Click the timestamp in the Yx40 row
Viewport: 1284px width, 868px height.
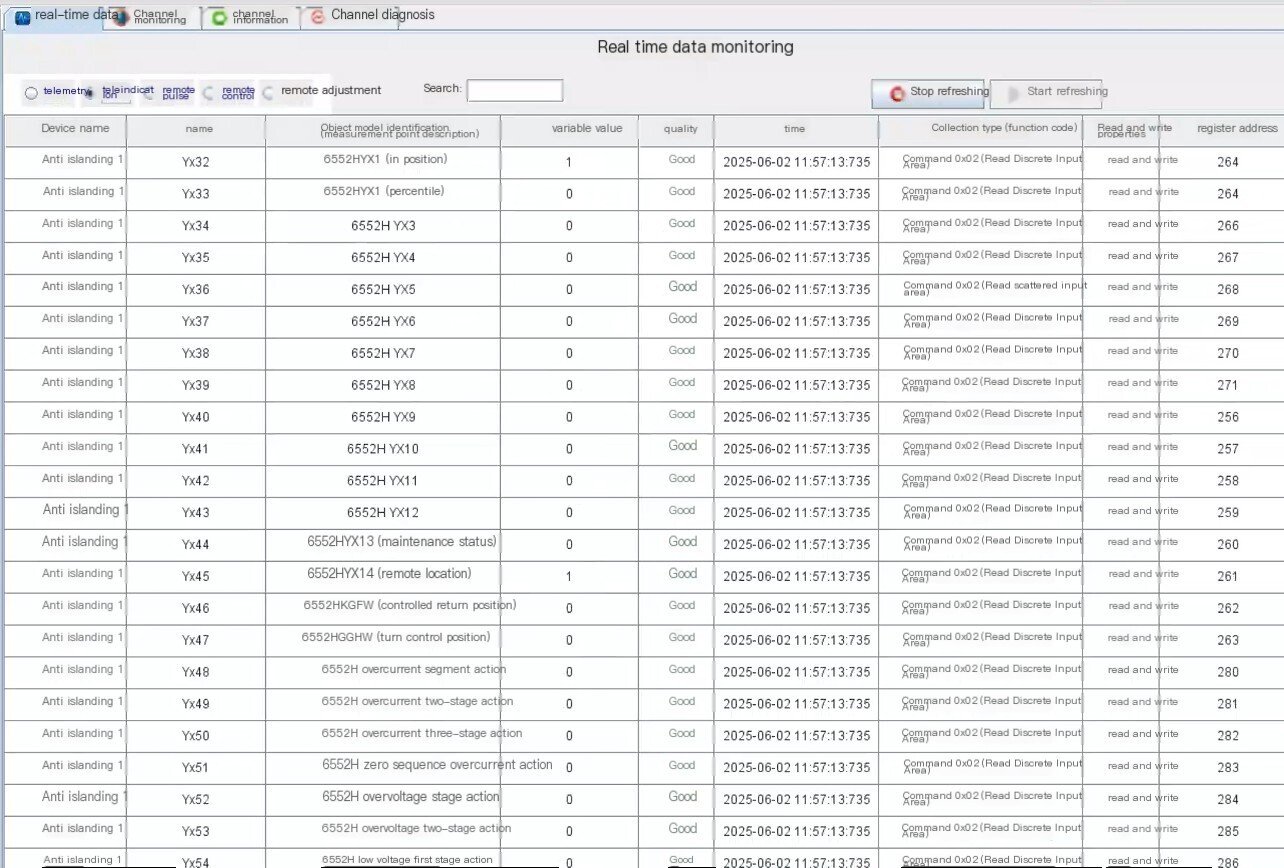(797, 418)
